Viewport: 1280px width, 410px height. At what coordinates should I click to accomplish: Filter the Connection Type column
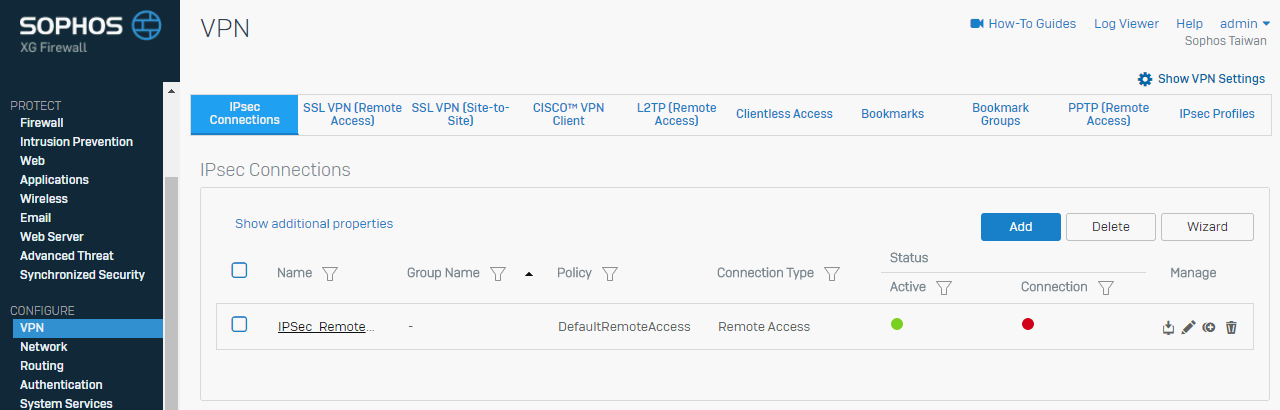832,274
